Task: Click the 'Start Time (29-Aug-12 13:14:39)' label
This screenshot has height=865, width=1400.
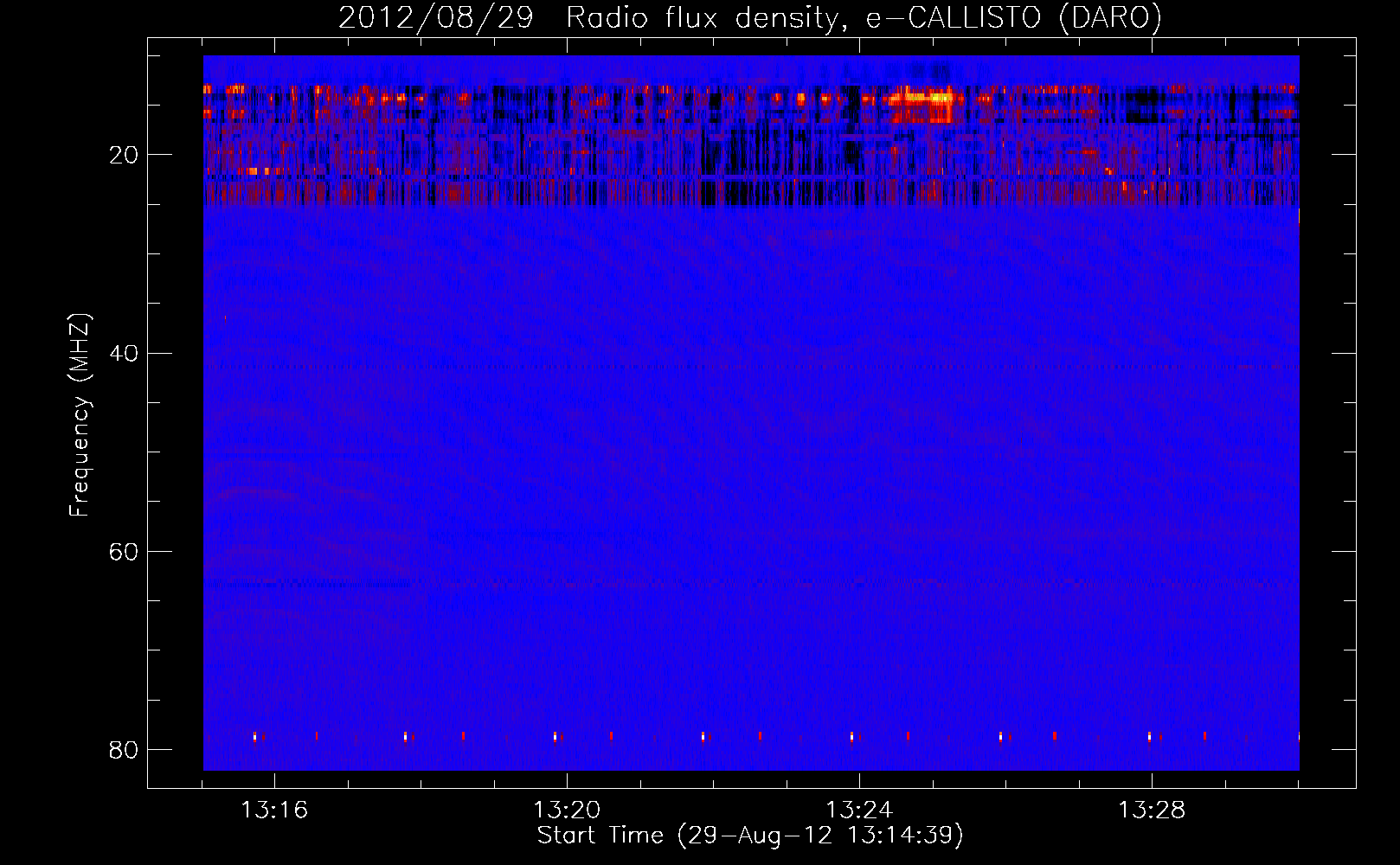Action: (750, 836)
